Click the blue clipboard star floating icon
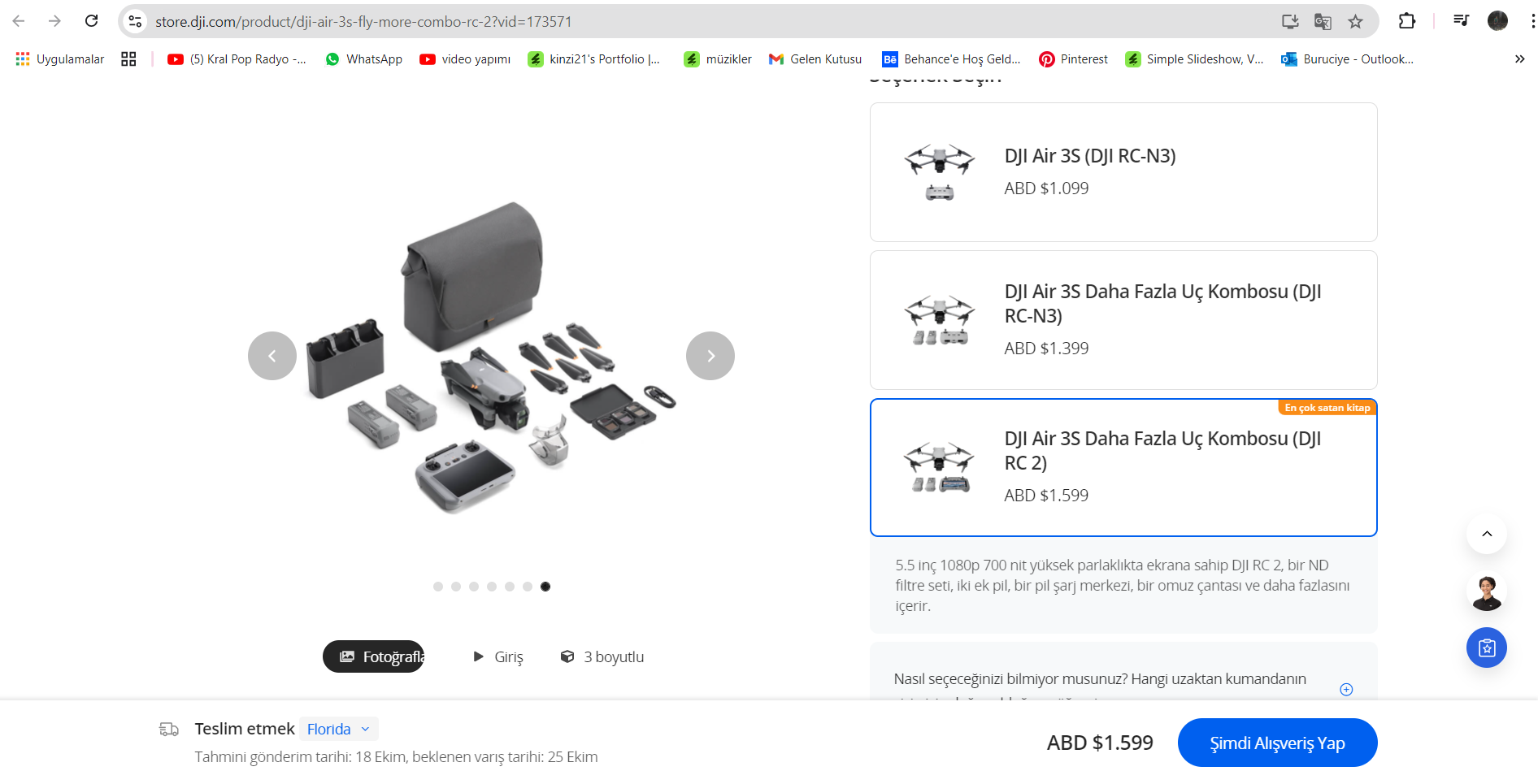The image size is (1538, 784). [x=1486, y=648]
